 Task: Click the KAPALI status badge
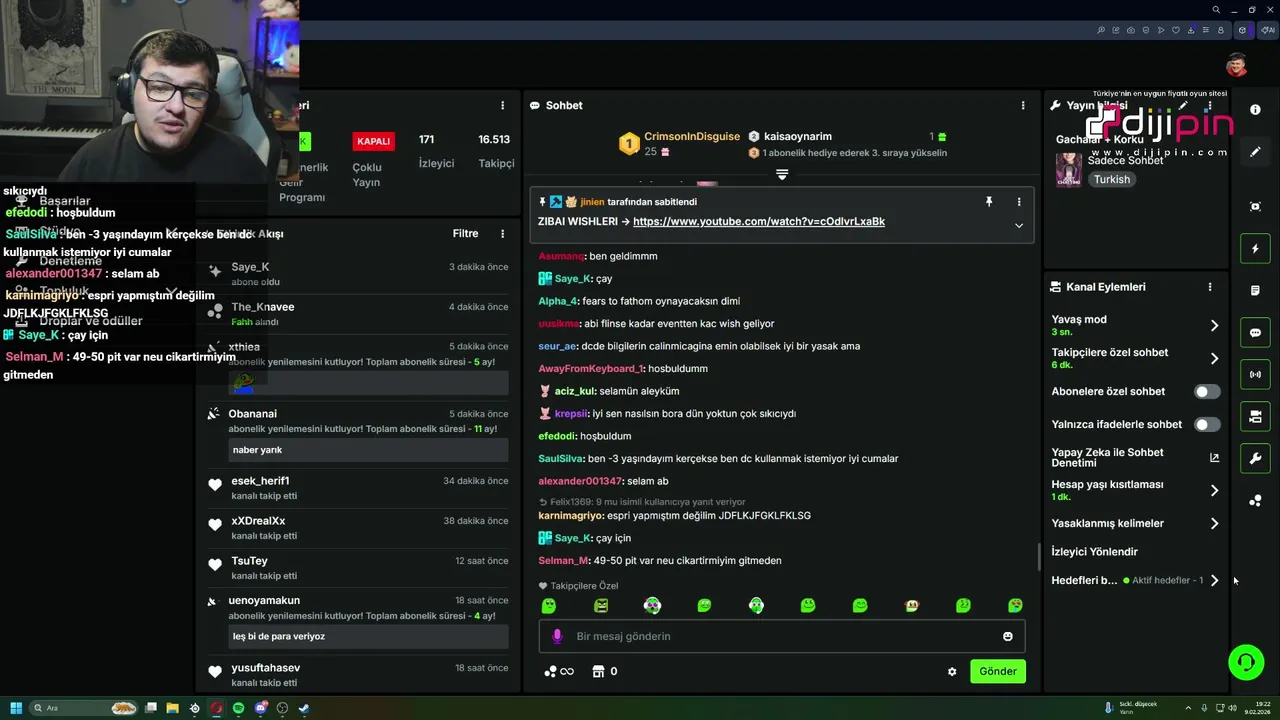(373, 141)
